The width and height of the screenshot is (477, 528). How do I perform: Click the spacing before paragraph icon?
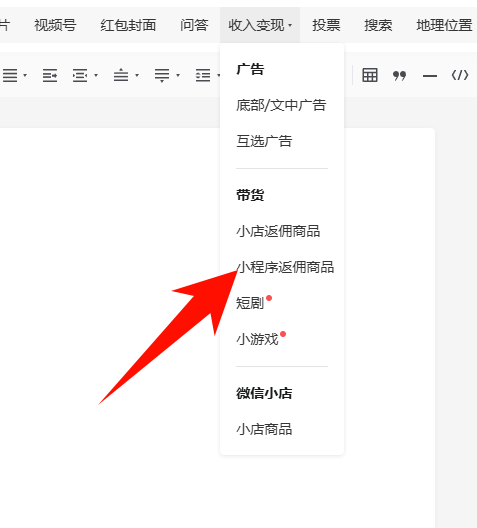pos(121,75)
